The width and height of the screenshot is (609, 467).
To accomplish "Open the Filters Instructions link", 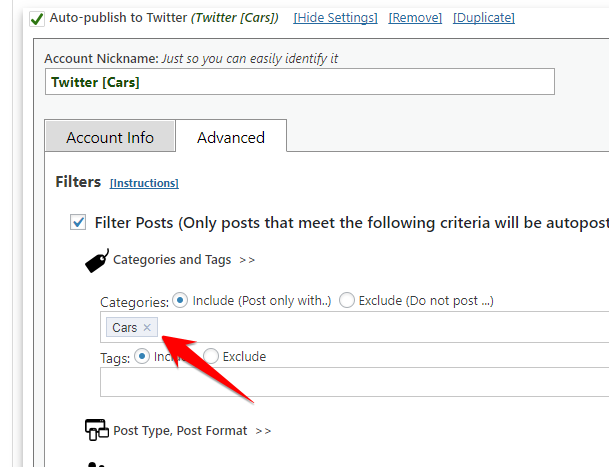I will click(144, 183).
